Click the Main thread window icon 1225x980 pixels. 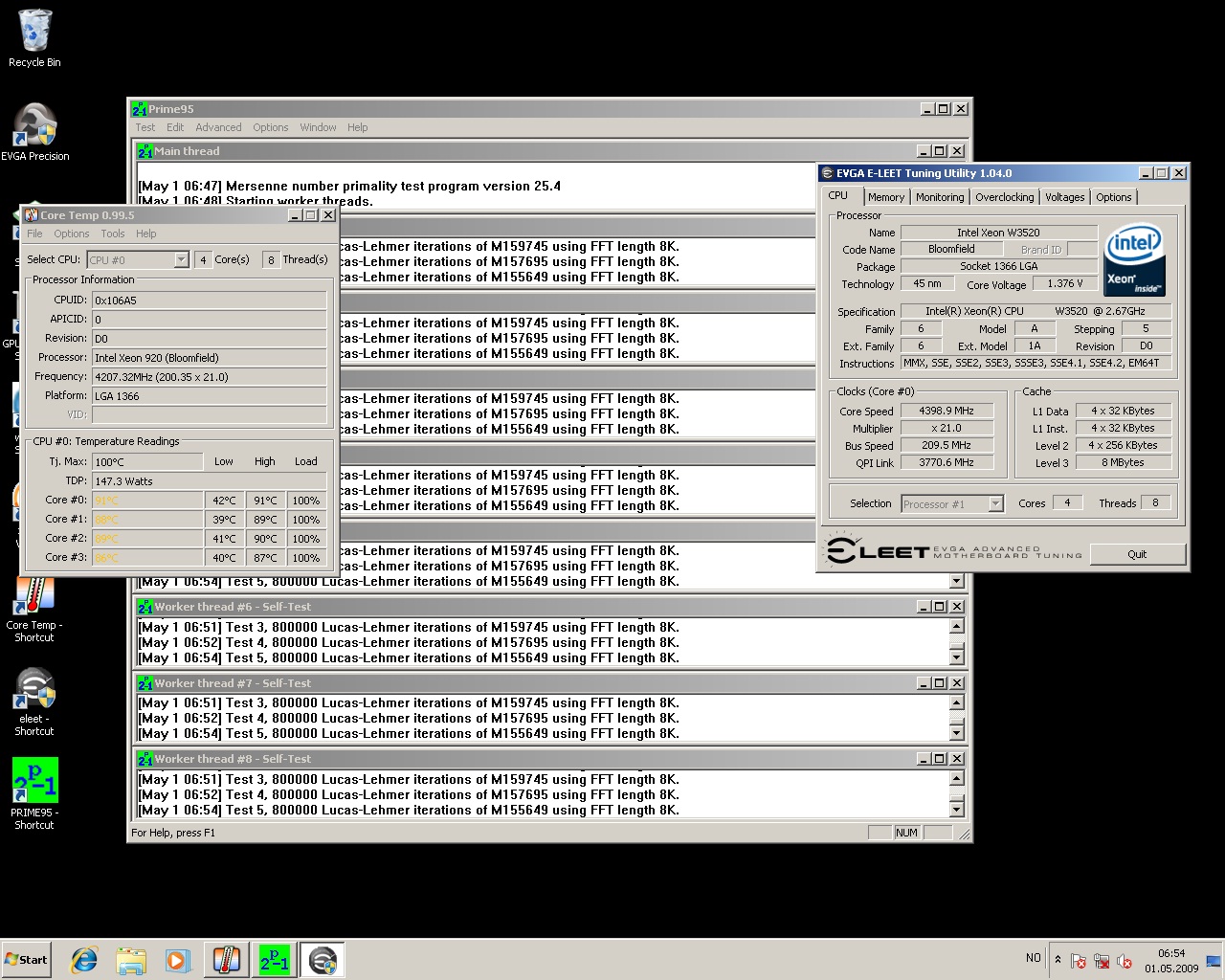click(145, 151)
